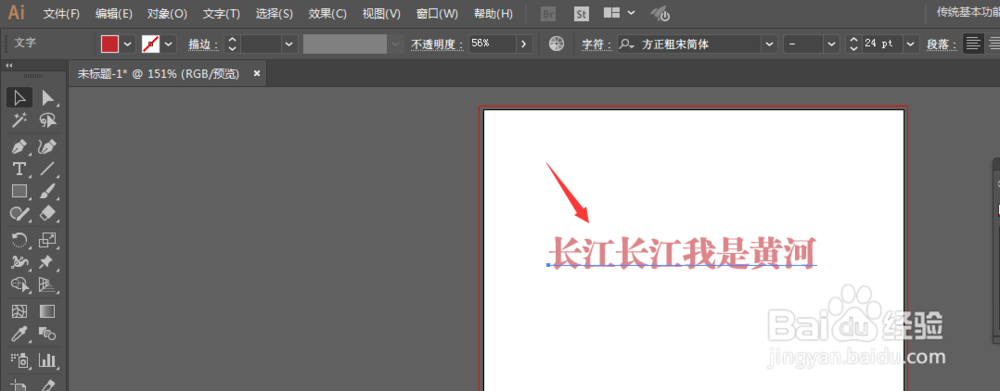Select the Perspective Grid tool
The width and height of the screenshot is (1000, 391).
48,284
